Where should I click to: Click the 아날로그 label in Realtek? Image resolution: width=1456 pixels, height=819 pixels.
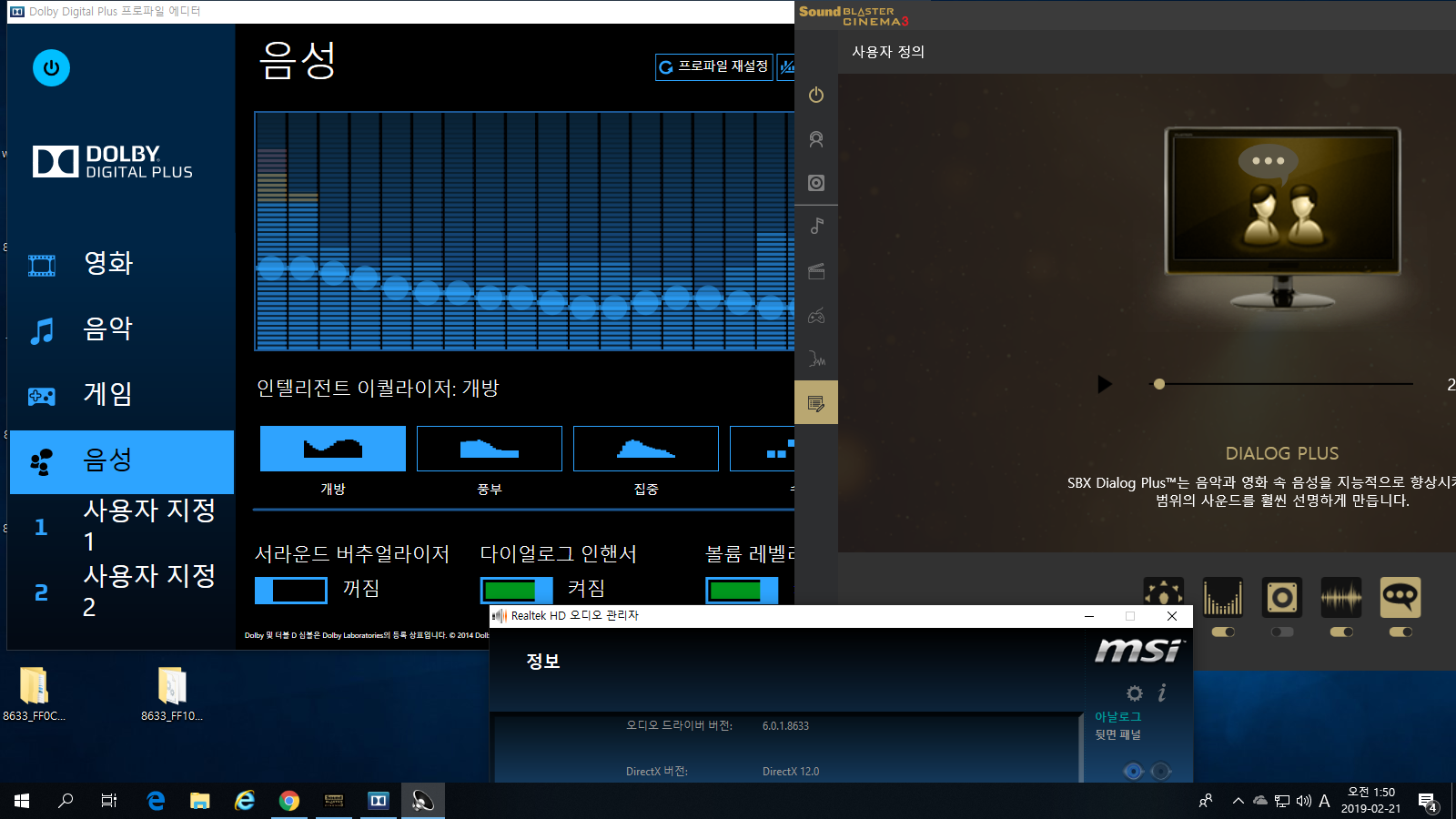(x=1117, y=717)
